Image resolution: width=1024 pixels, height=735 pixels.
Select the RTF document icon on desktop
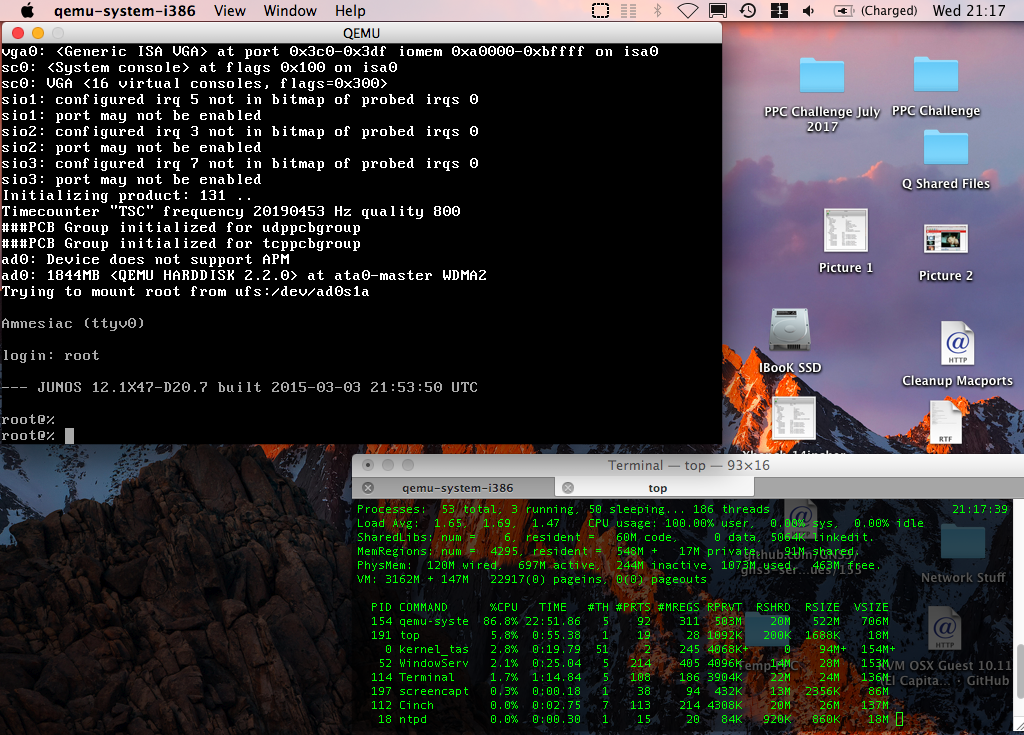coord(946,422)
